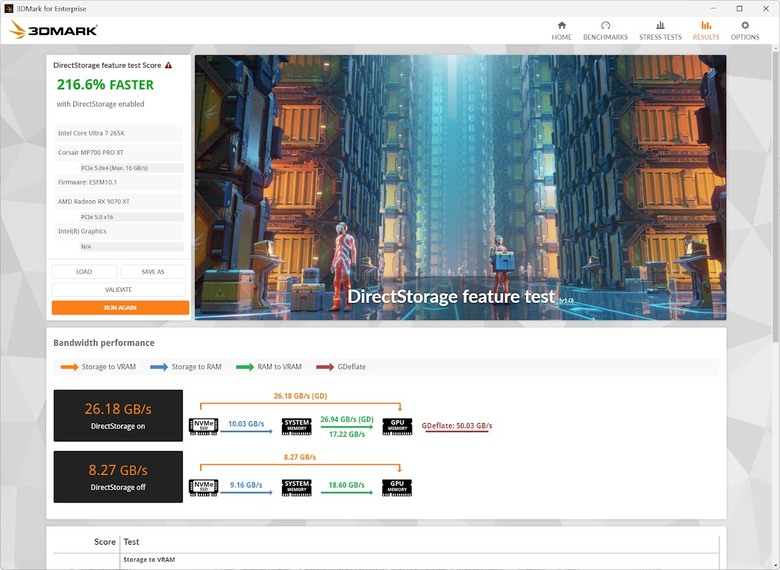Screen dimensions: 780x570
Task: Click the 3DMark app icon in title bar
Action: (x=8, y=8)
